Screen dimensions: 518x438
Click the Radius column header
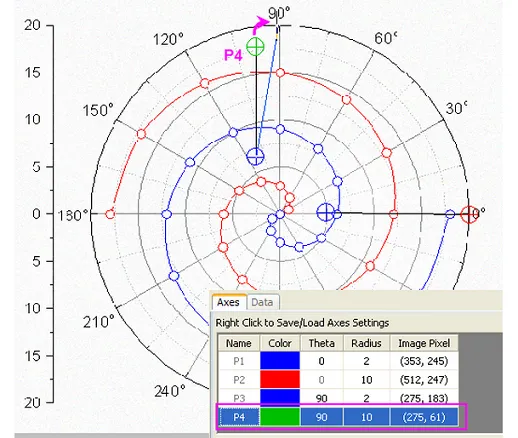point(366,343)
